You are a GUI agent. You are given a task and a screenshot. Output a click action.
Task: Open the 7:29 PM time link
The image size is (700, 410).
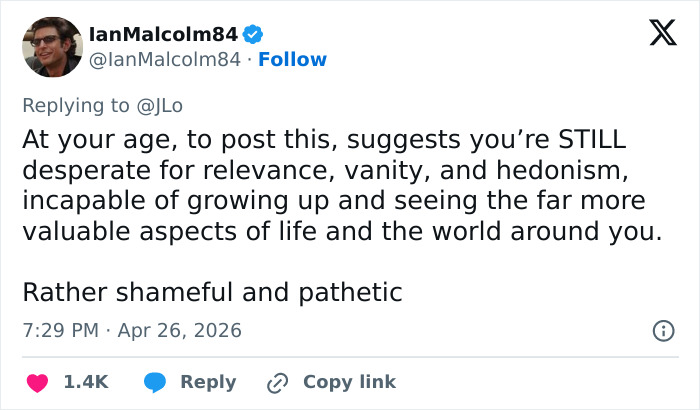click(x=59, y=330)
